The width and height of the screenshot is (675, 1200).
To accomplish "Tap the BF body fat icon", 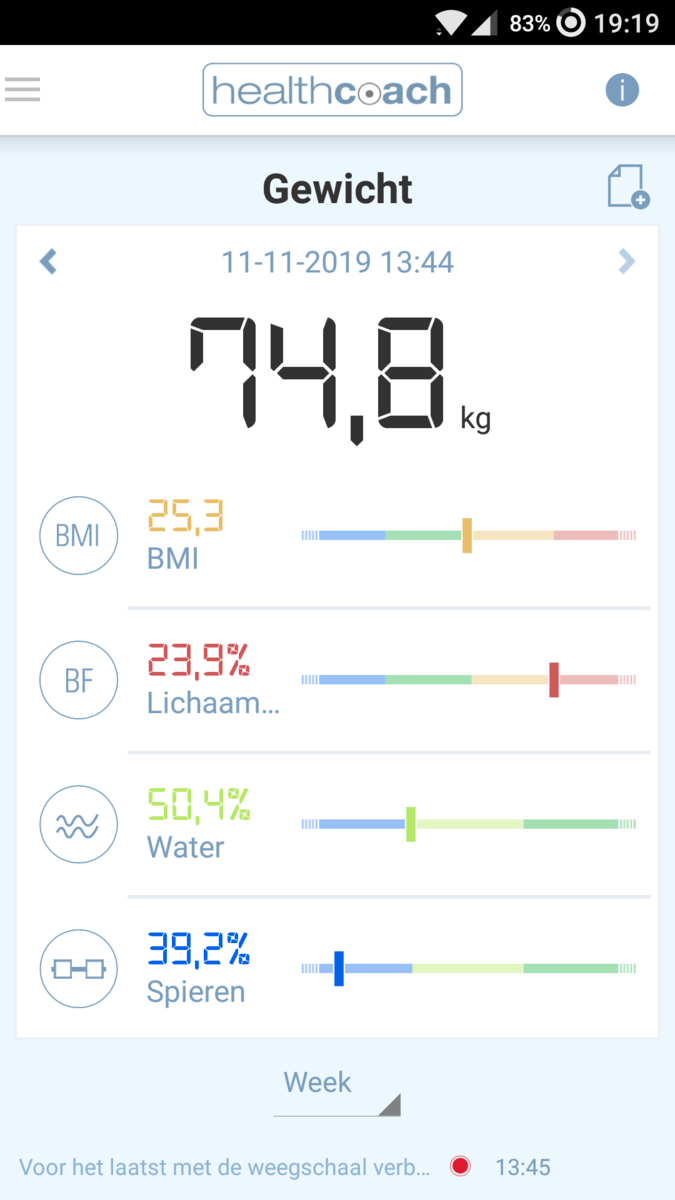I will tap(78, 680).
